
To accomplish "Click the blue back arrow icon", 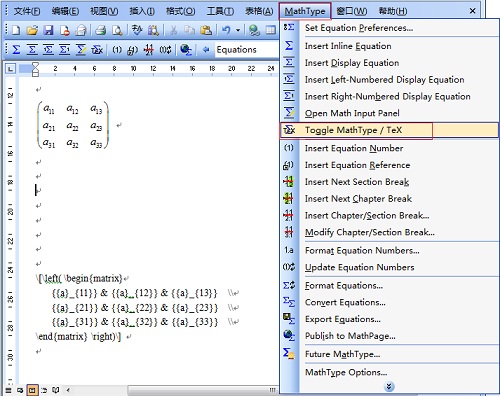I will coord(206,50).
